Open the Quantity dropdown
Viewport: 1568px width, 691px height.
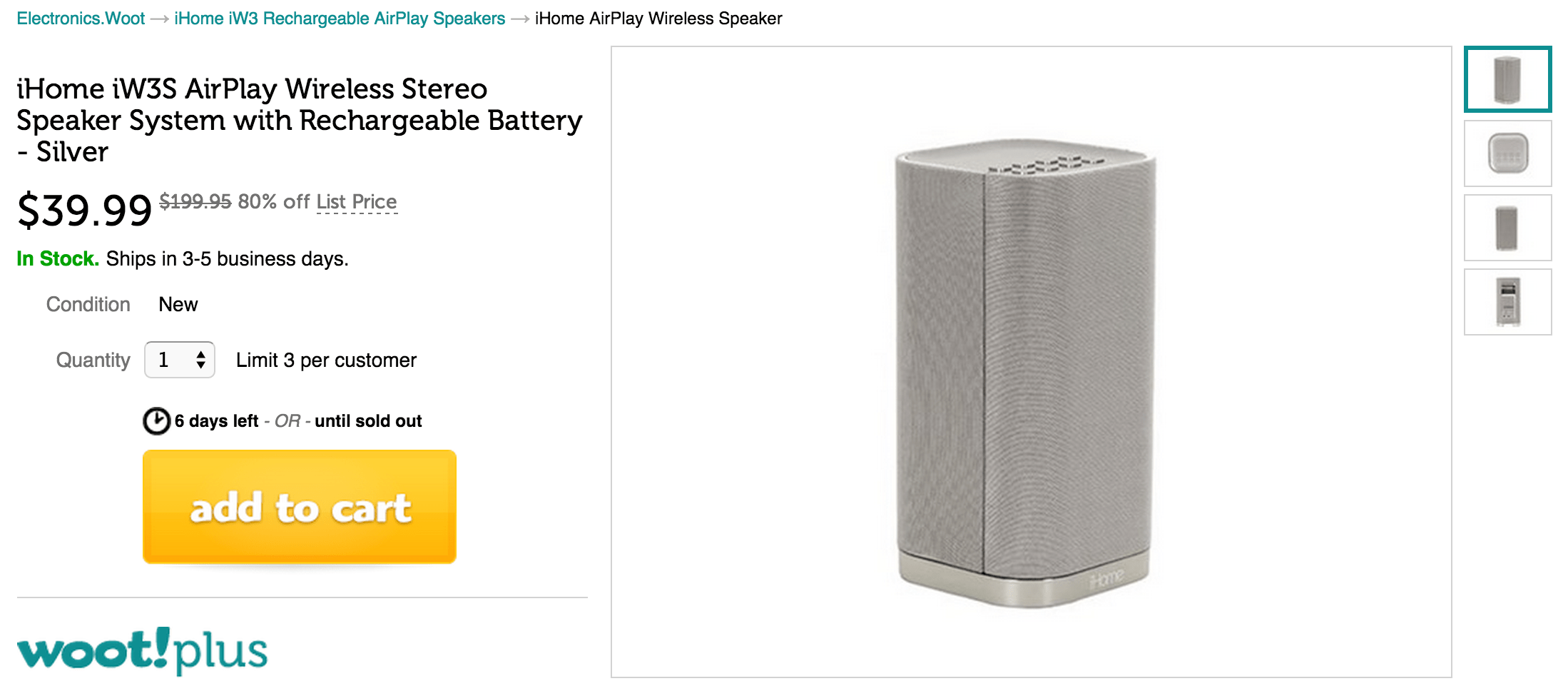click(180, 360)
